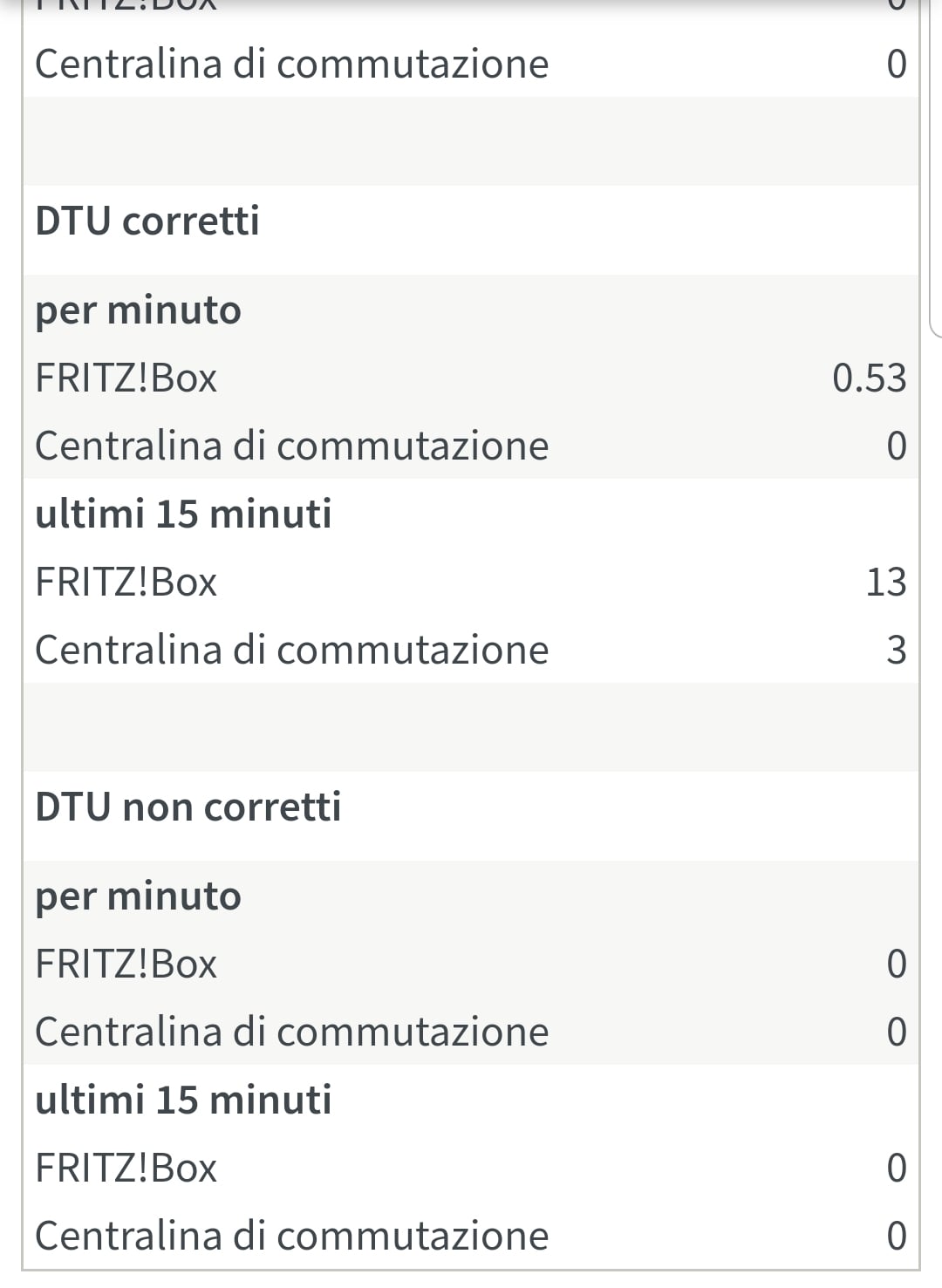942x1288 pixels.
Task: Tap Centralina di commutazione under DTU non corretti per minuto
Action: (x=291, y=1032)
